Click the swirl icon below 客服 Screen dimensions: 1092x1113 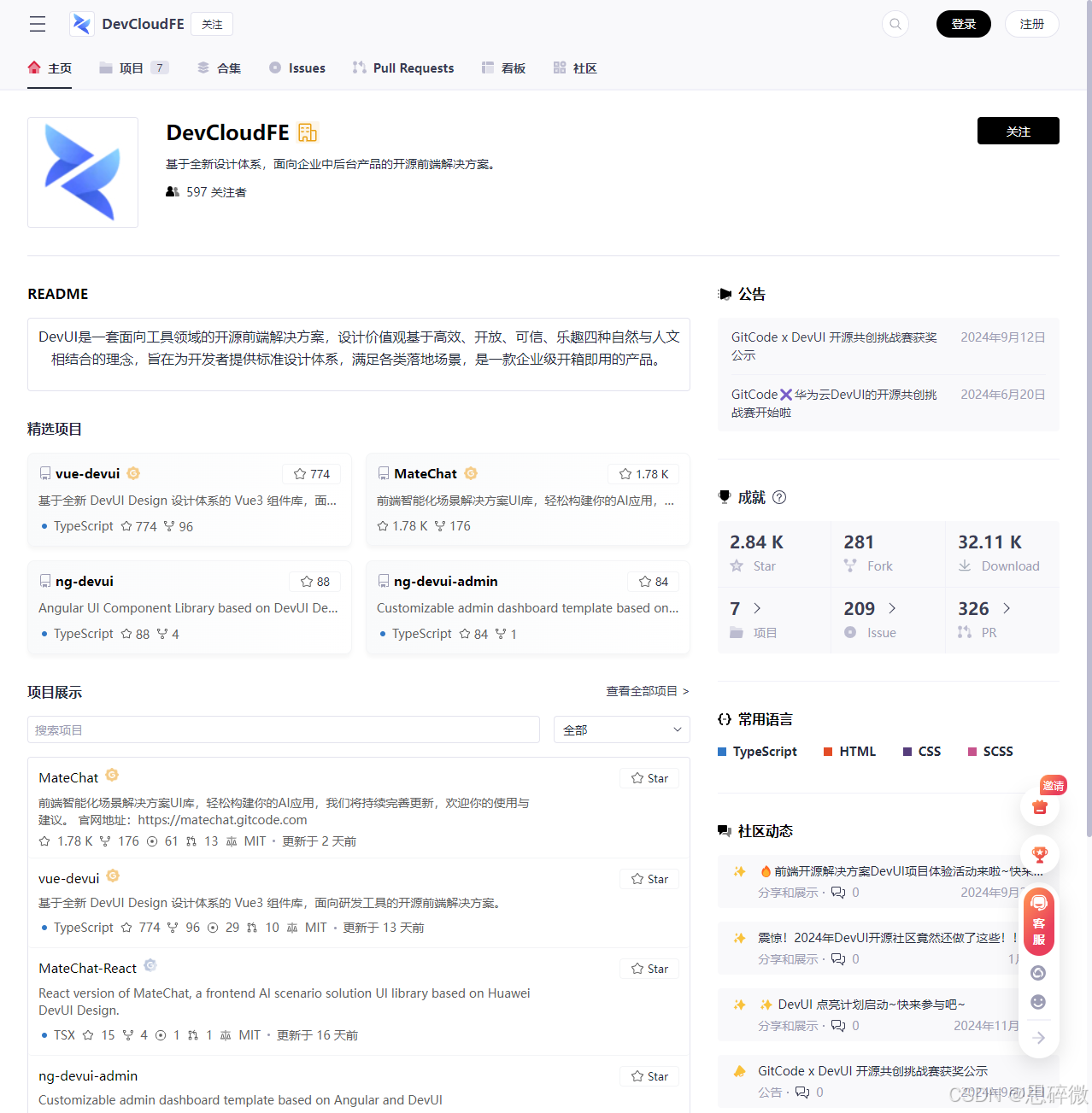pos(1038,973)
